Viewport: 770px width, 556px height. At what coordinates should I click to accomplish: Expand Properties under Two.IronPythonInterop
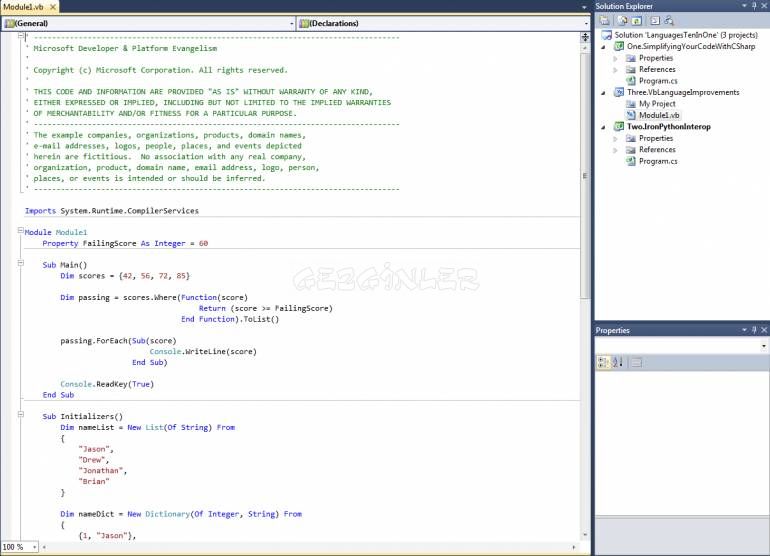pos(615,139)
